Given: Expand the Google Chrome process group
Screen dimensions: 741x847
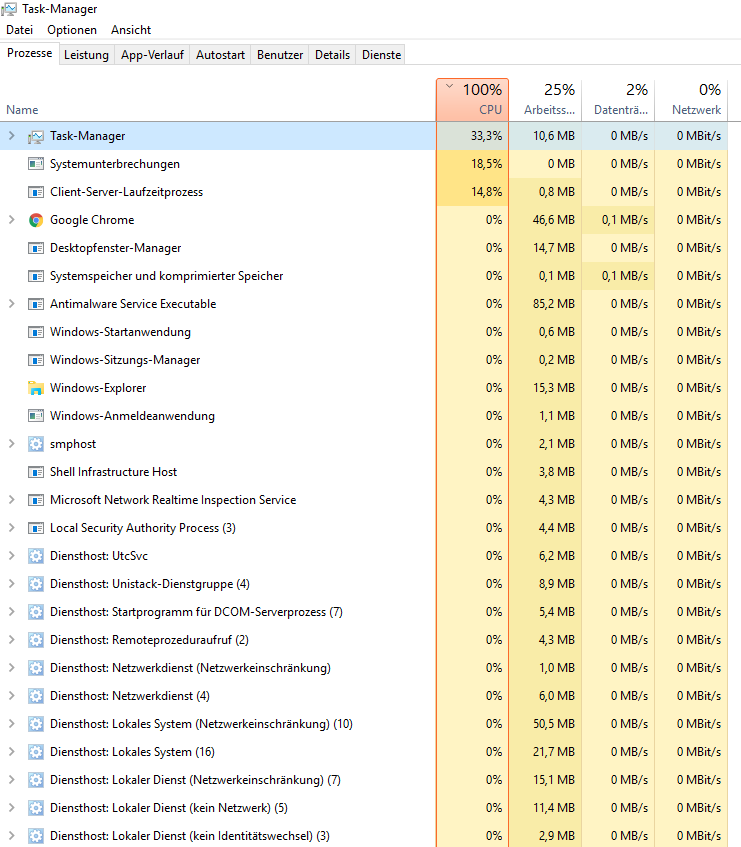Looking at the screenshot, I should coord(11,220).
